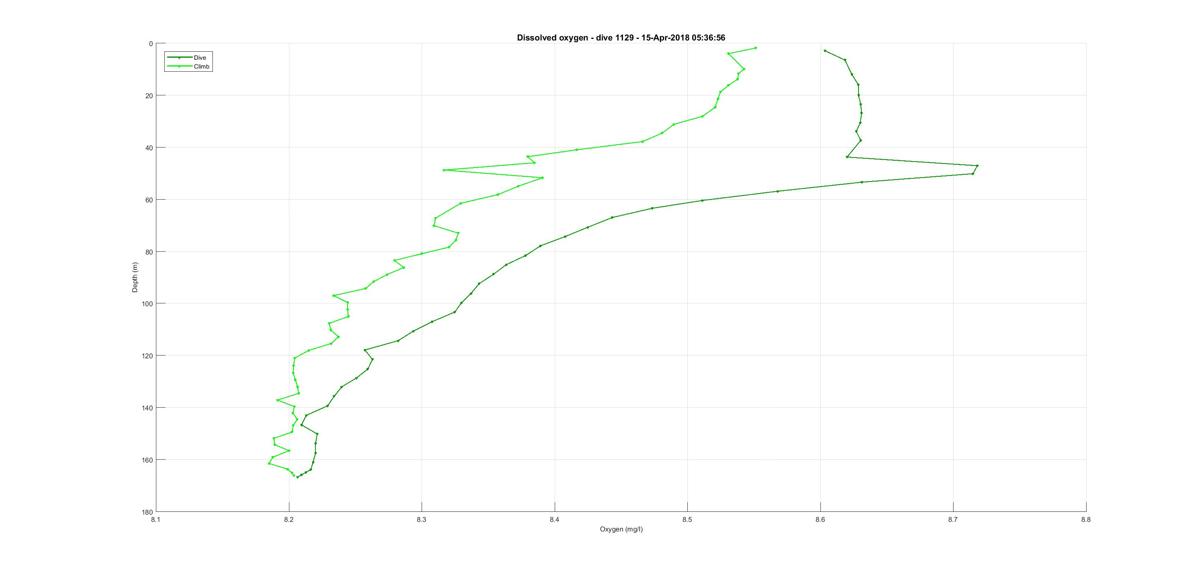Click the y-axis tick label 40
The height and width of the screenshot is (575, 1200).
148,148
